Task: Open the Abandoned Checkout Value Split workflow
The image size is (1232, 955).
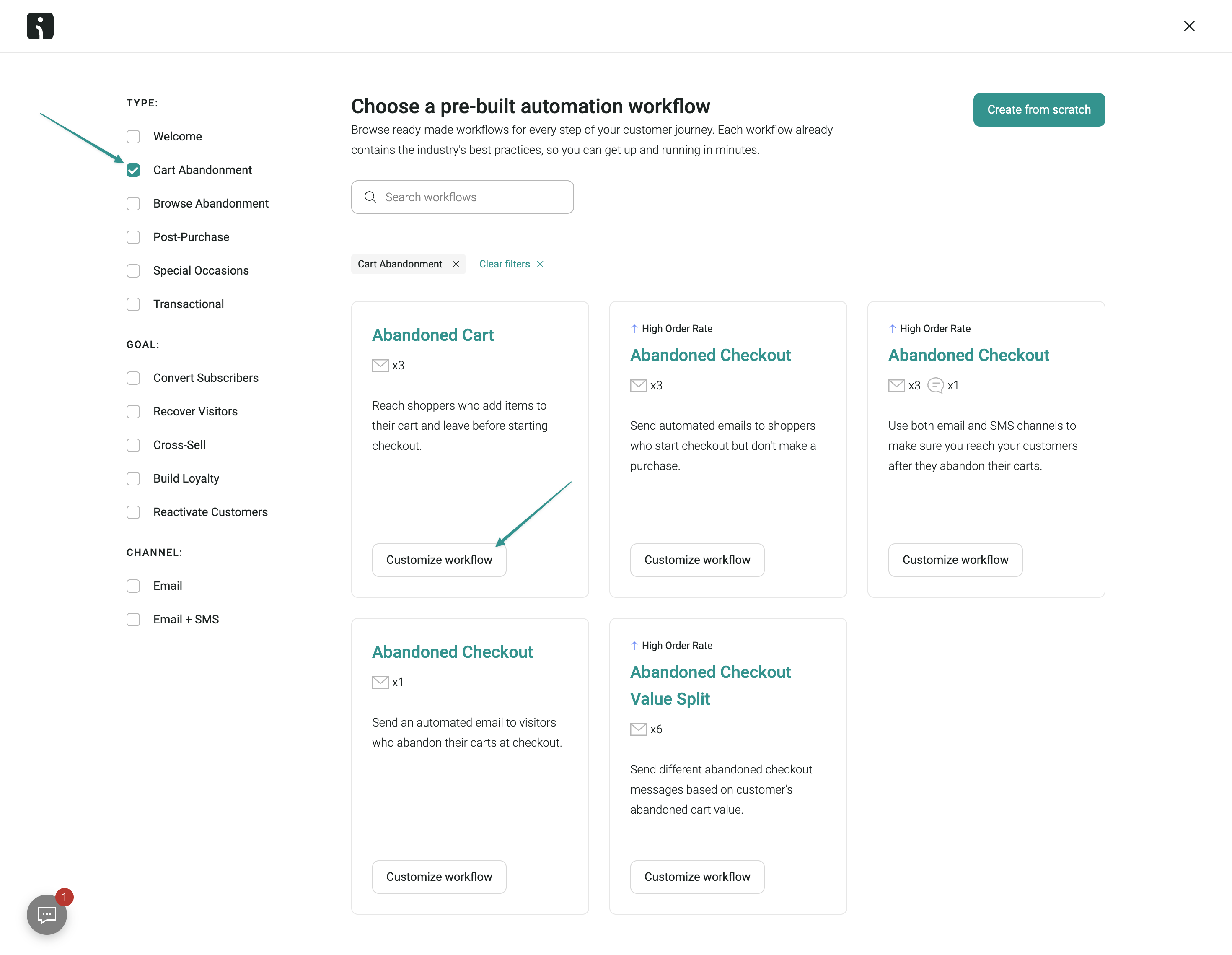Action: (x=710, y=685)
